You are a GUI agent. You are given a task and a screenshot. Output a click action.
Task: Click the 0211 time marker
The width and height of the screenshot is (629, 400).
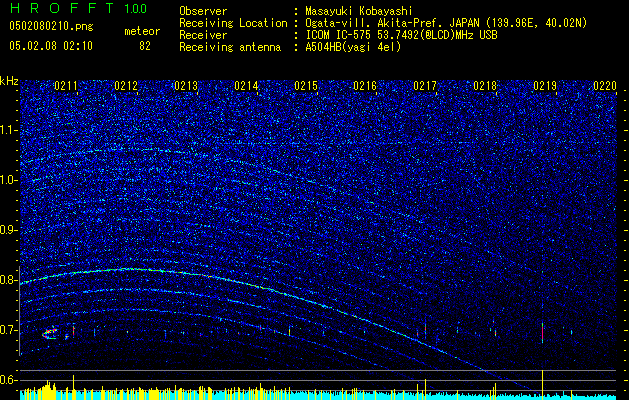tap(66, 86)
